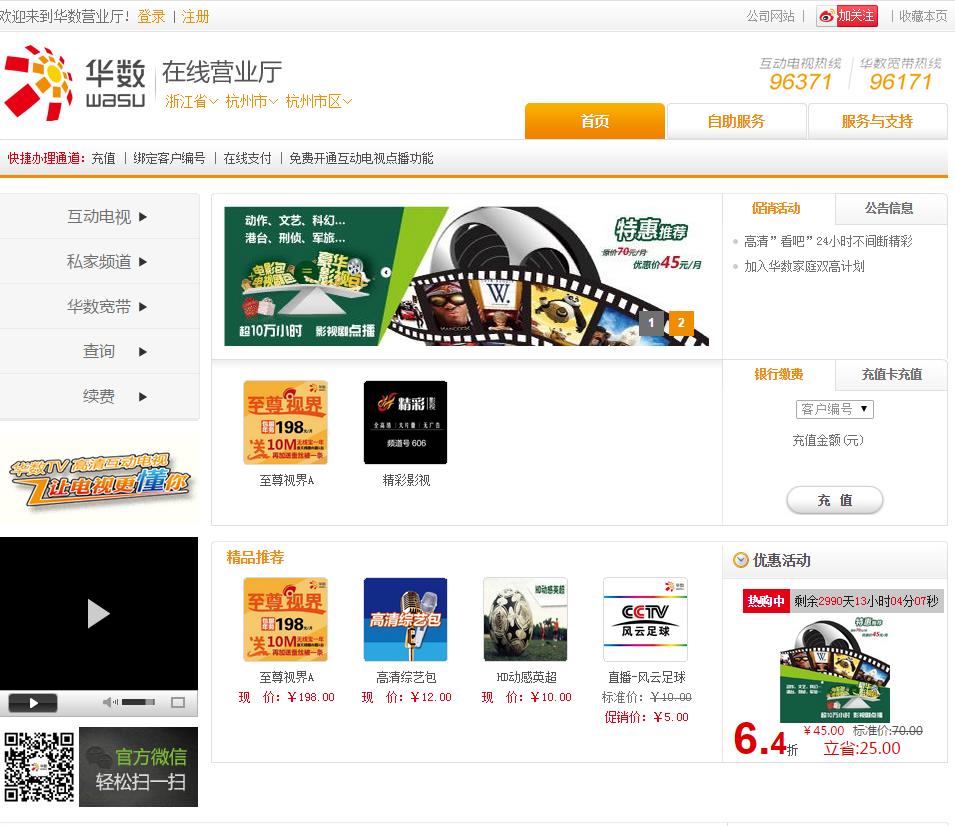Open HD动感英超 football product image
Screen dimensions: 955x826
point(526,620)
